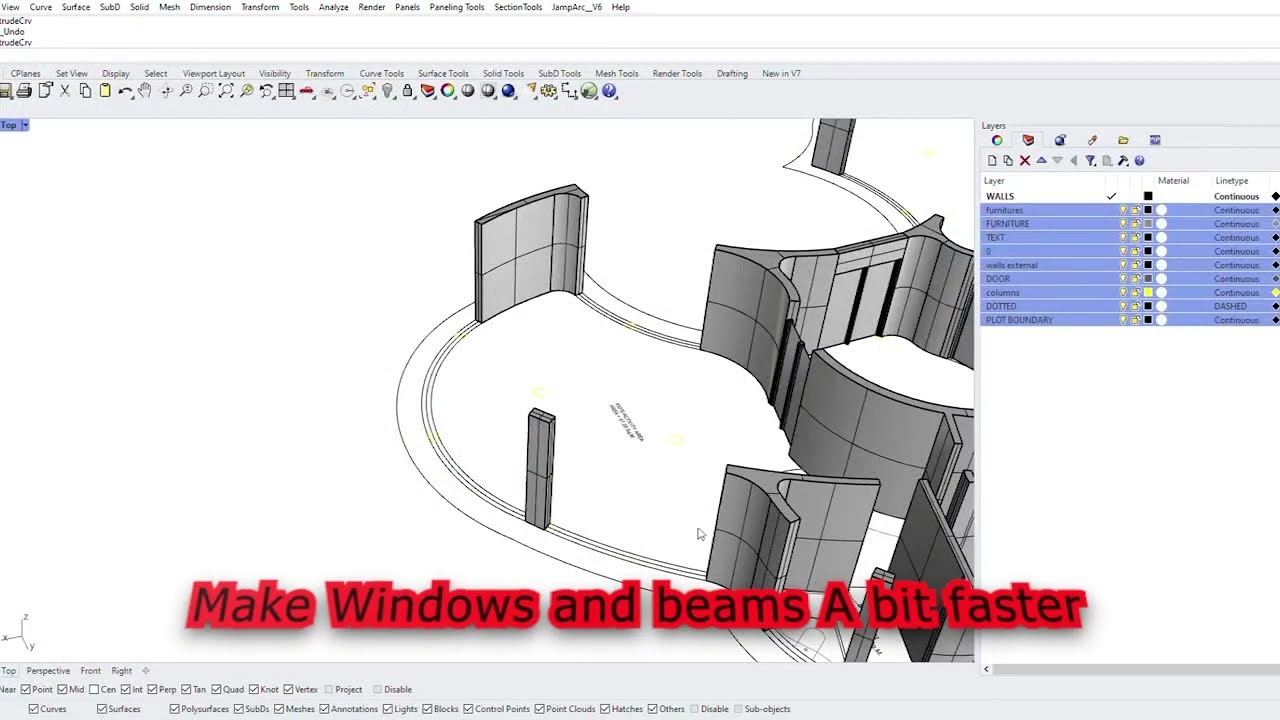Click the Zoom Extents icon
The height and width of the screenshot is (720, 1280).
[226, 90]
